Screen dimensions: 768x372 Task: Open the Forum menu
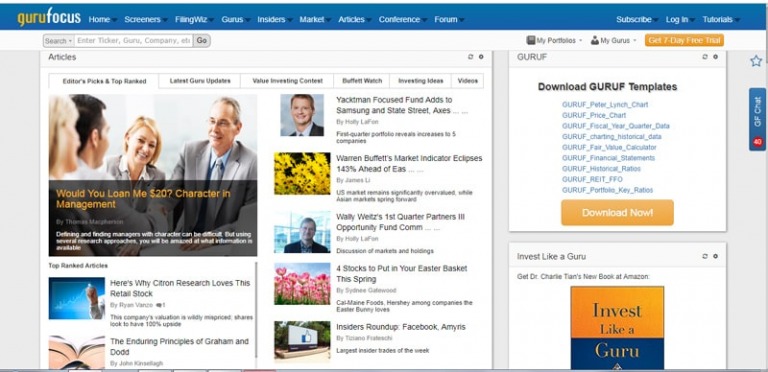coord(449,20)
